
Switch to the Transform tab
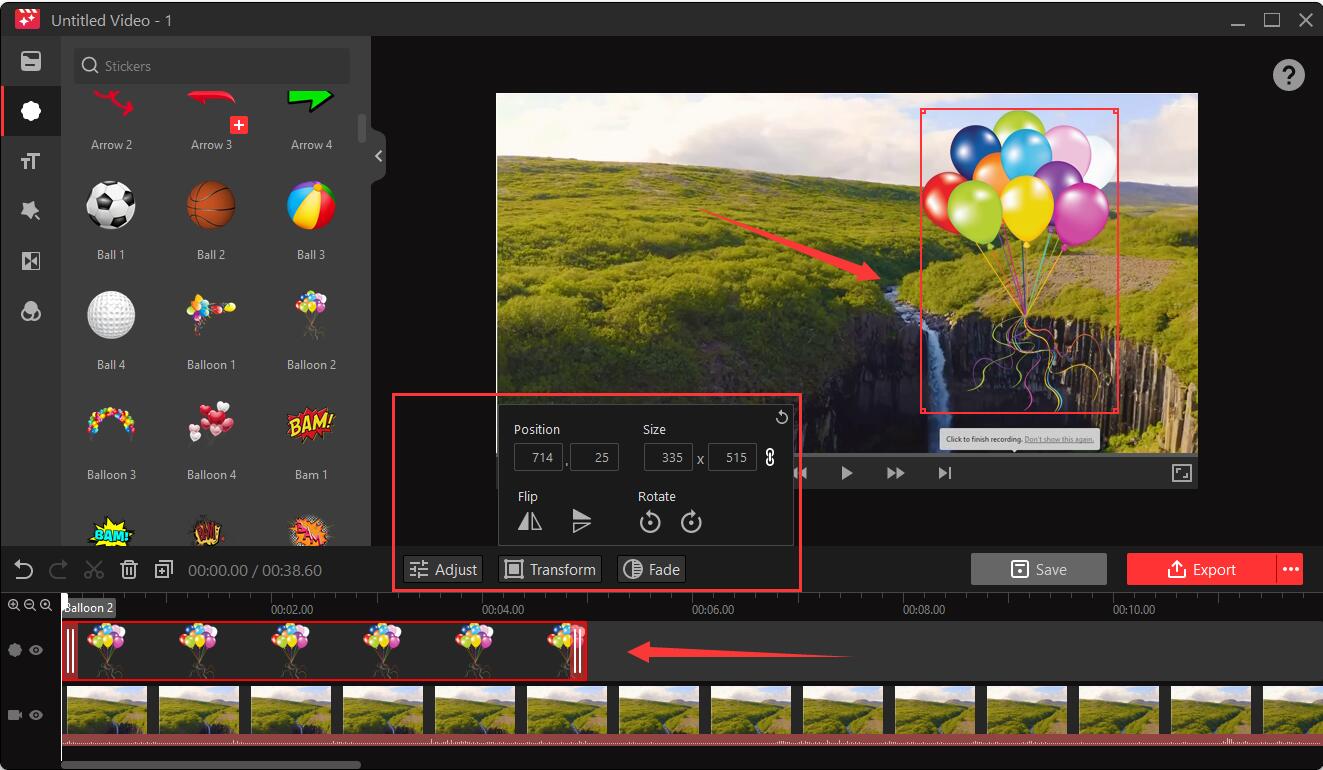(549, 569)
